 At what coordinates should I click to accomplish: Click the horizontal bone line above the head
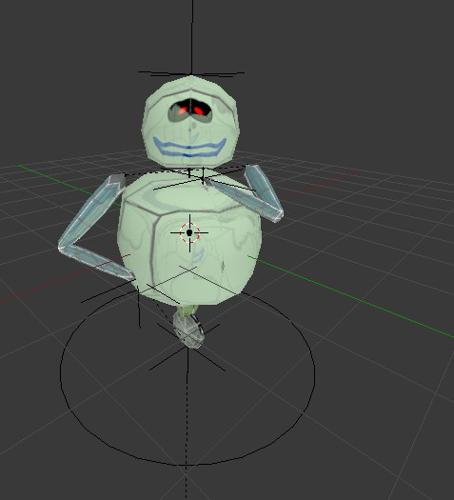191,73
